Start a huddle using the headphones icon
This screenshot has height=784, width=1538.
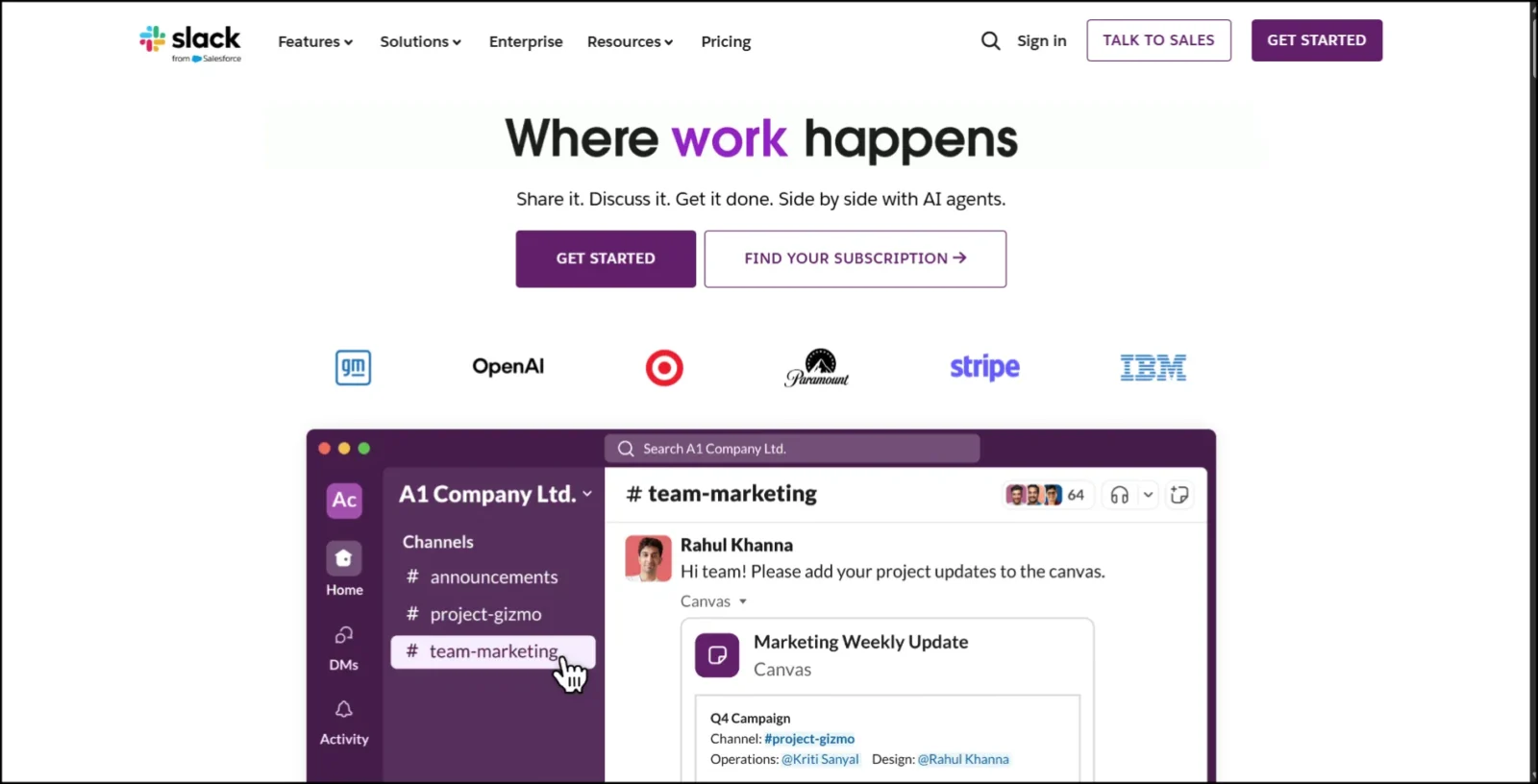click(x=1118, y=494)
